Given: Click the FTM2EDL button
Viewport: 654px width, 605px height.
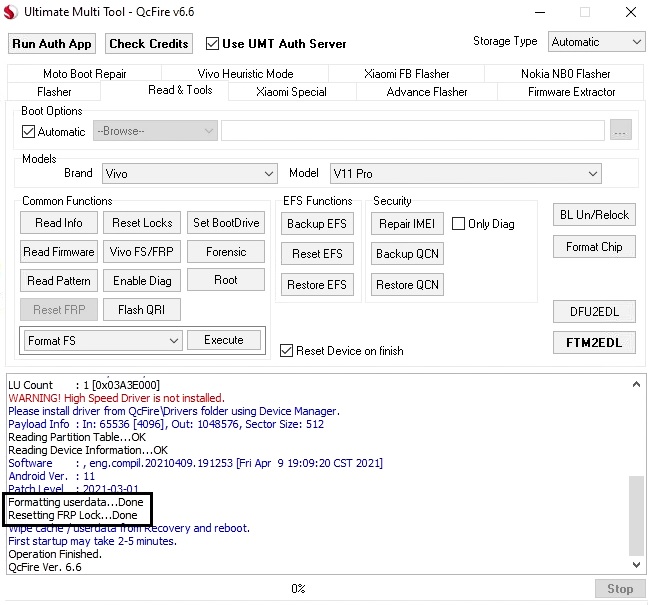Looking at the screenshot, I should 594,343.
